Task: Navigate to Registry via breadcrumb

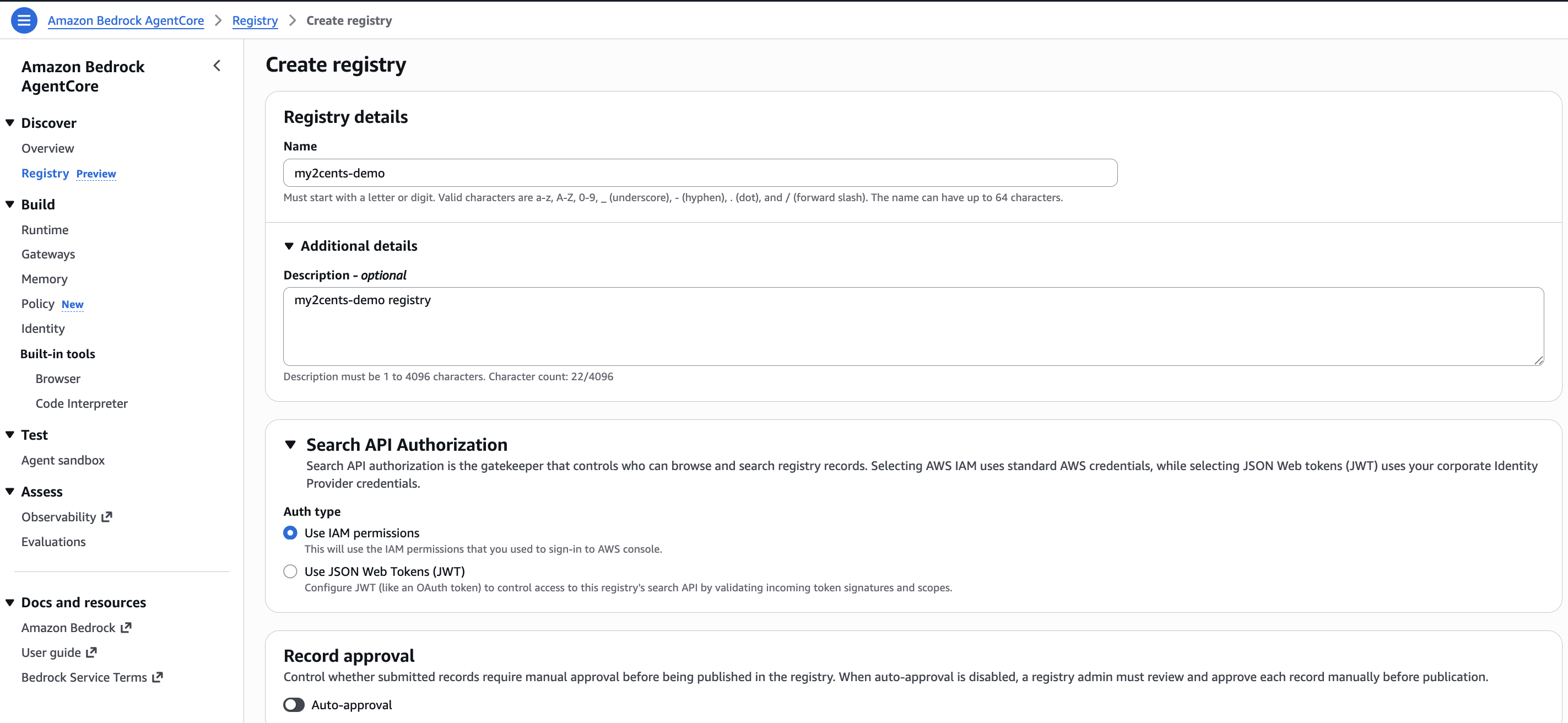Action: point(255,20)
